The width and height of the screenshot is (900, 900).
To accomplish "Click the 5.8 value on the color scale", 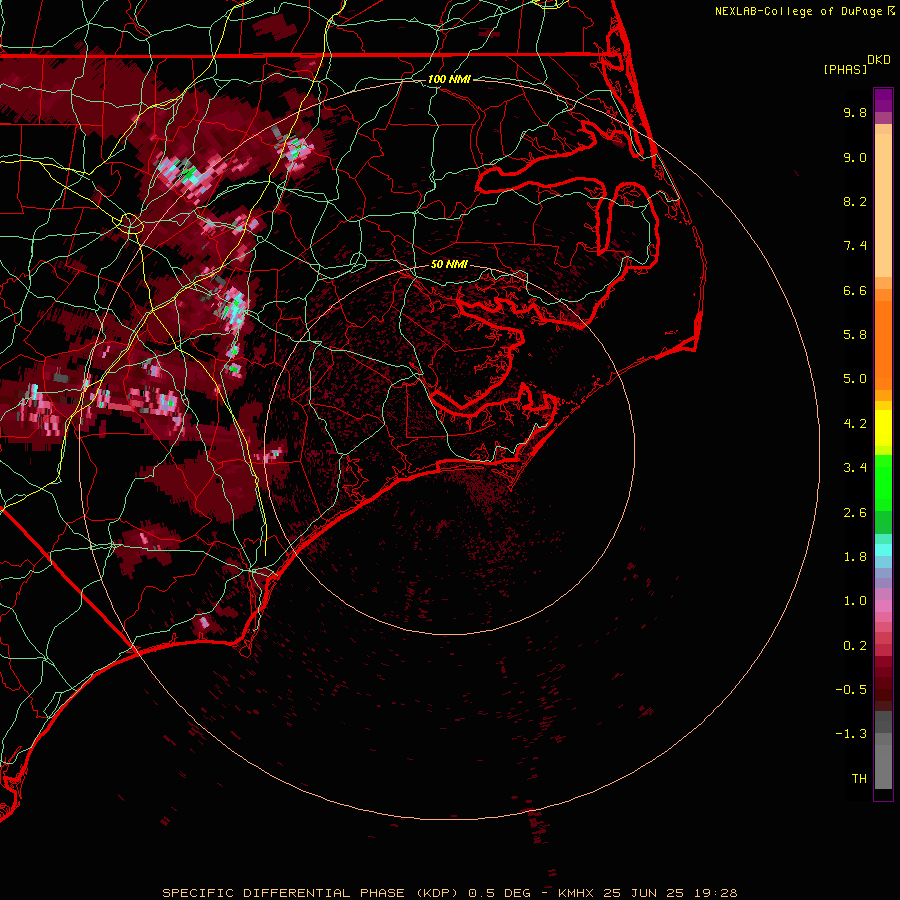I will 855,335.
